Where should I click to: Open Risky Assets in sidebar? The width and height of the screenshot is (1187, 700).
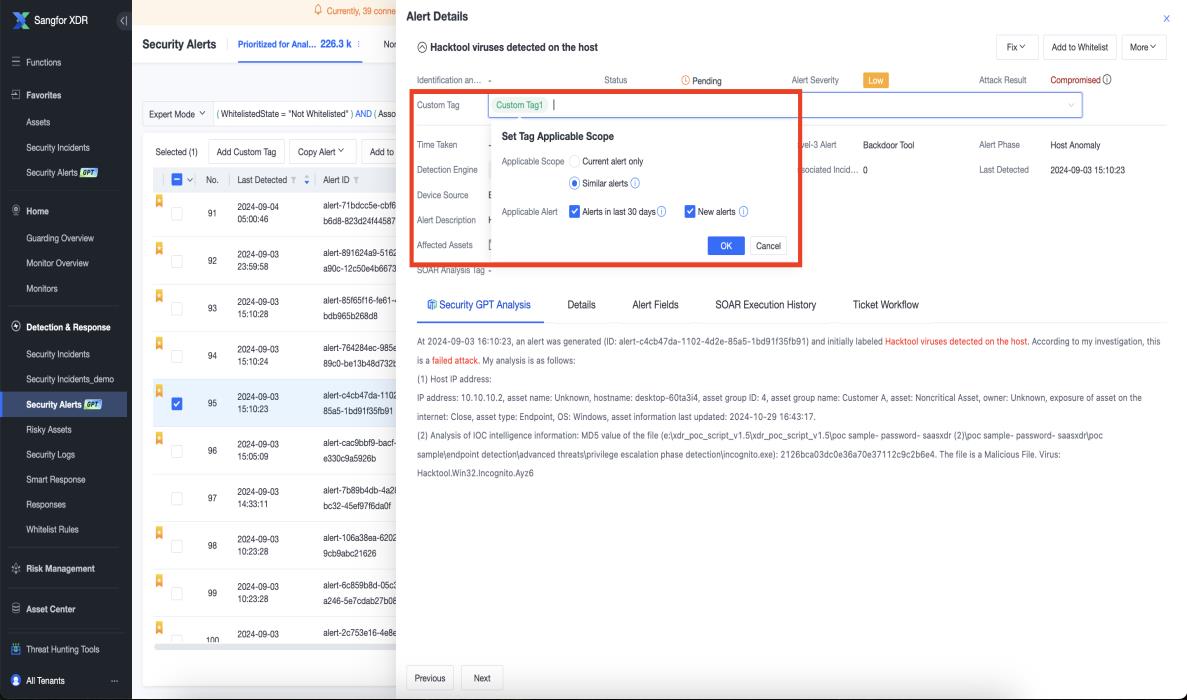48,429
